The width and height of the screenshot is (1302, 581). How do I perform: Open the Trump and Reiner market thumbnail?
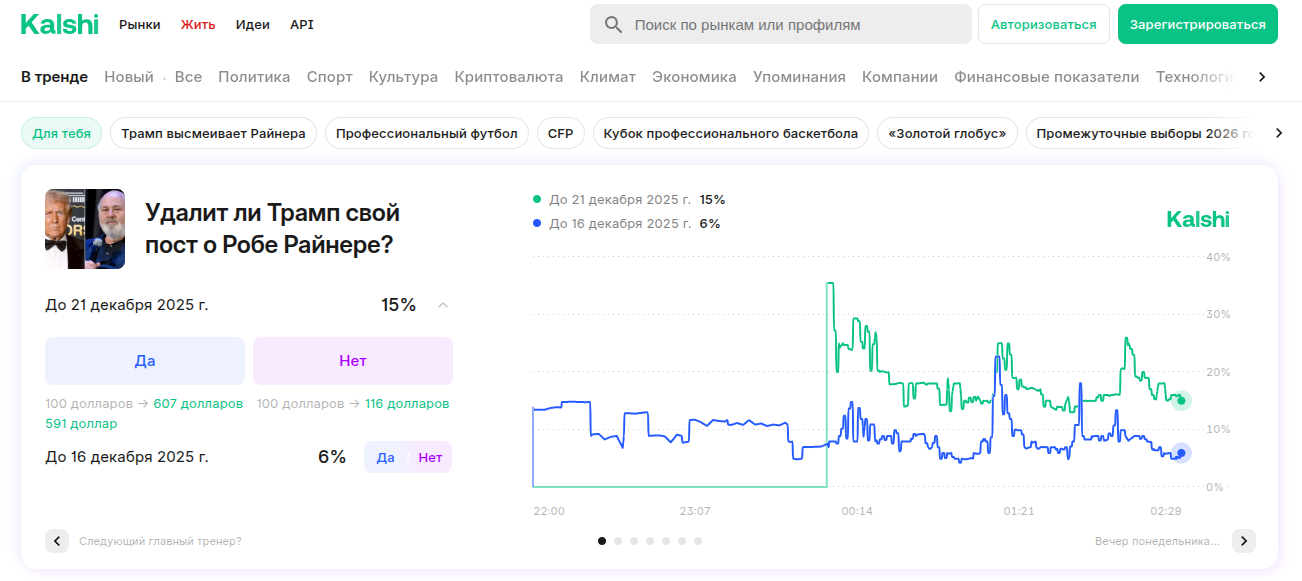pyautogui.click(x=85, y=229)
